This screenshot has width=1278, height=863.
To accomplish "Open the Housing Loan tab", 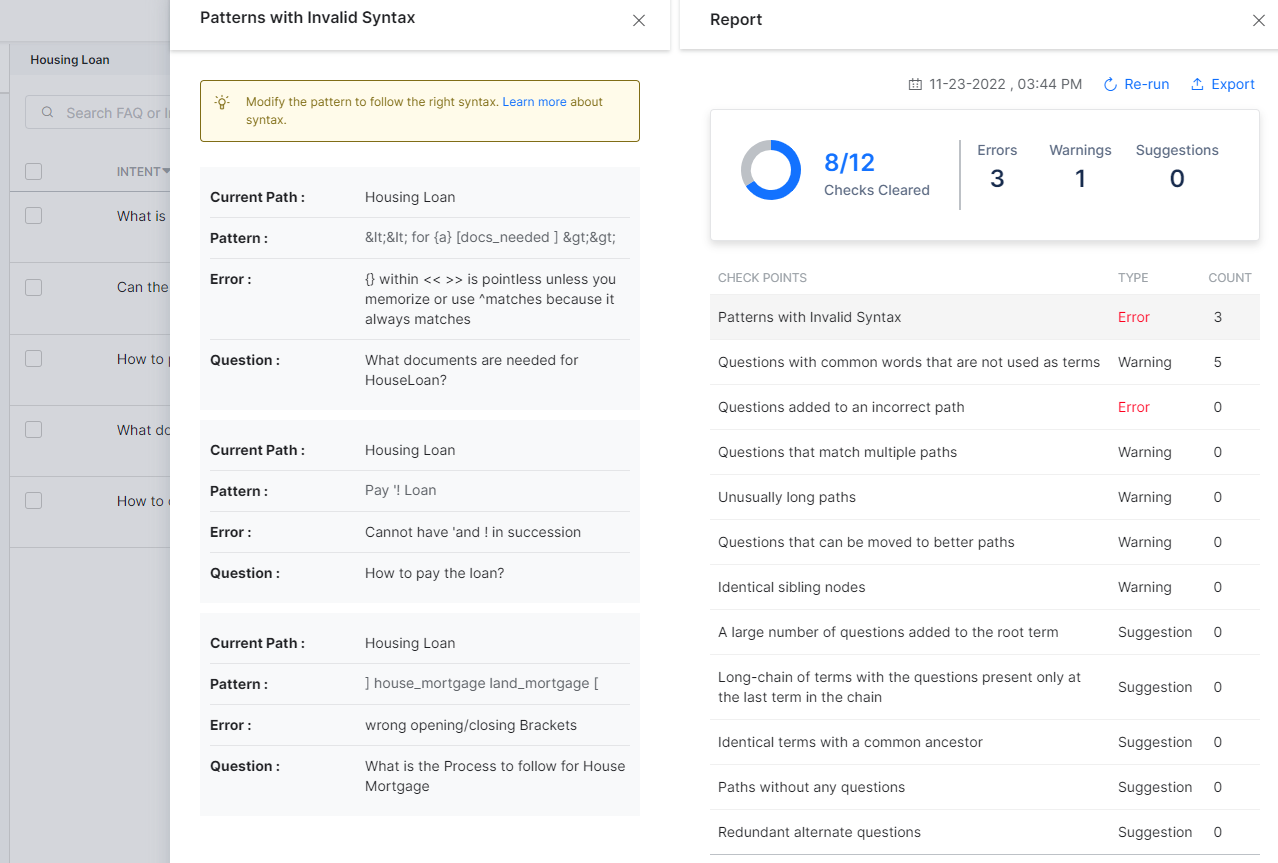I will click(70, 60).
